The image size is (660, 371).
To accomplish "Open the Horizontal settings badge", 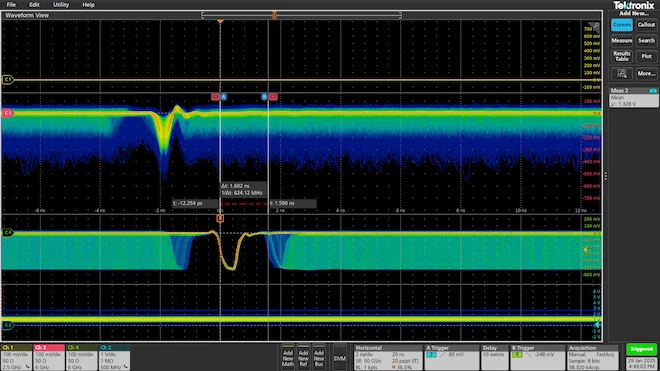I will pyautogui.click(x=388, y=358).
